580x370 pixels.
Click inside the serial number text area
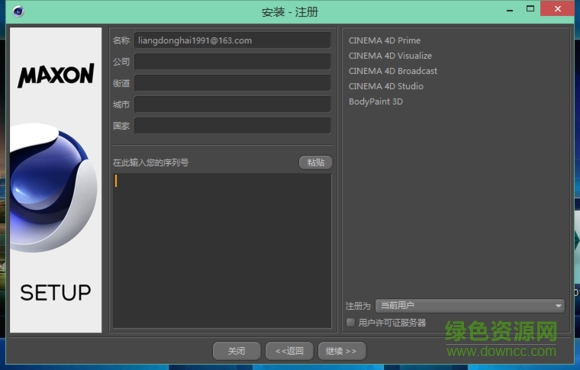coord(222,250)
